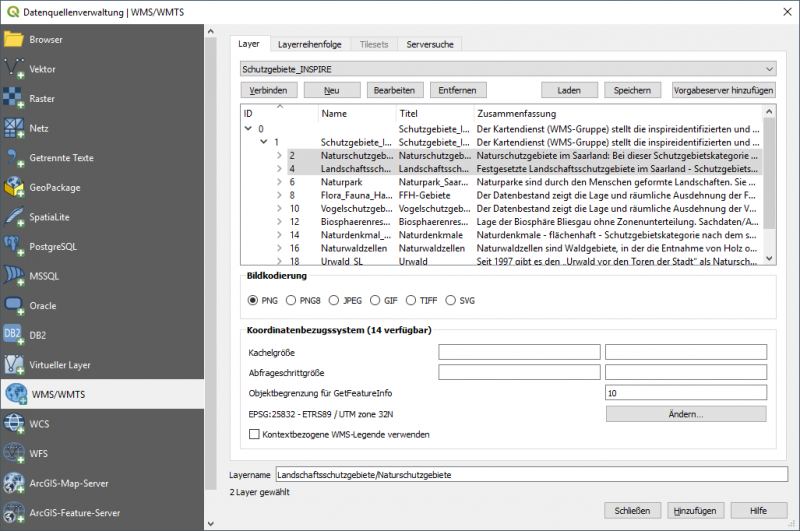Collapse tree node with ID 1
Screen dimensions: 800x531
coord(263,142)
